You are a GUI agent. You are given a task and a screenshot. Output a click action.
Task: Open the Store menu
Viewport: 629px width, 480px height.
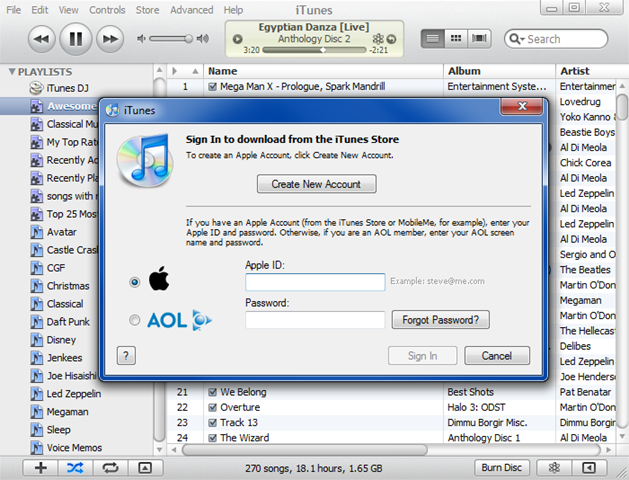coord(147,10)
